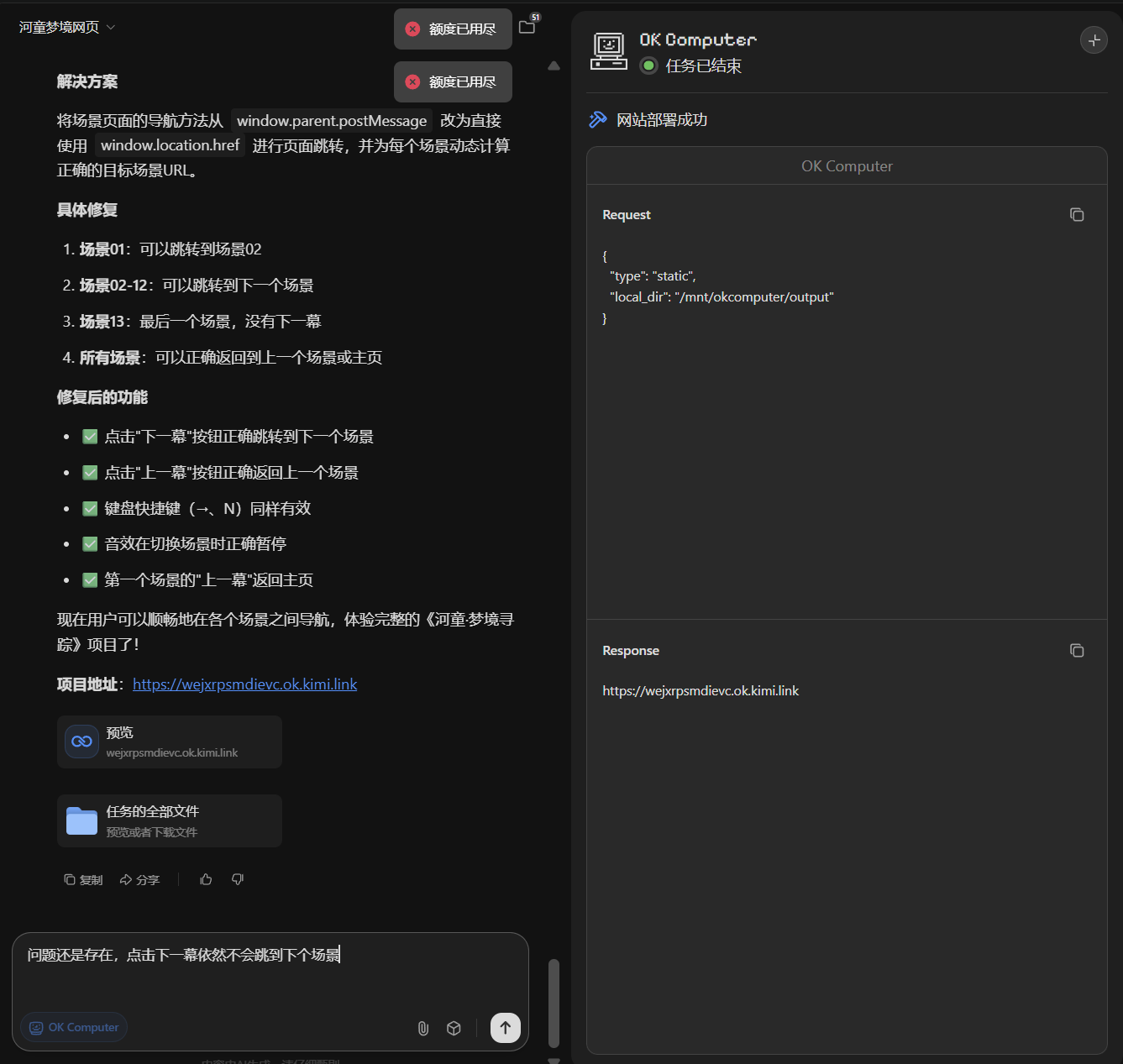
Task: Click the OK Computer panel header tab
Action: 847,166
